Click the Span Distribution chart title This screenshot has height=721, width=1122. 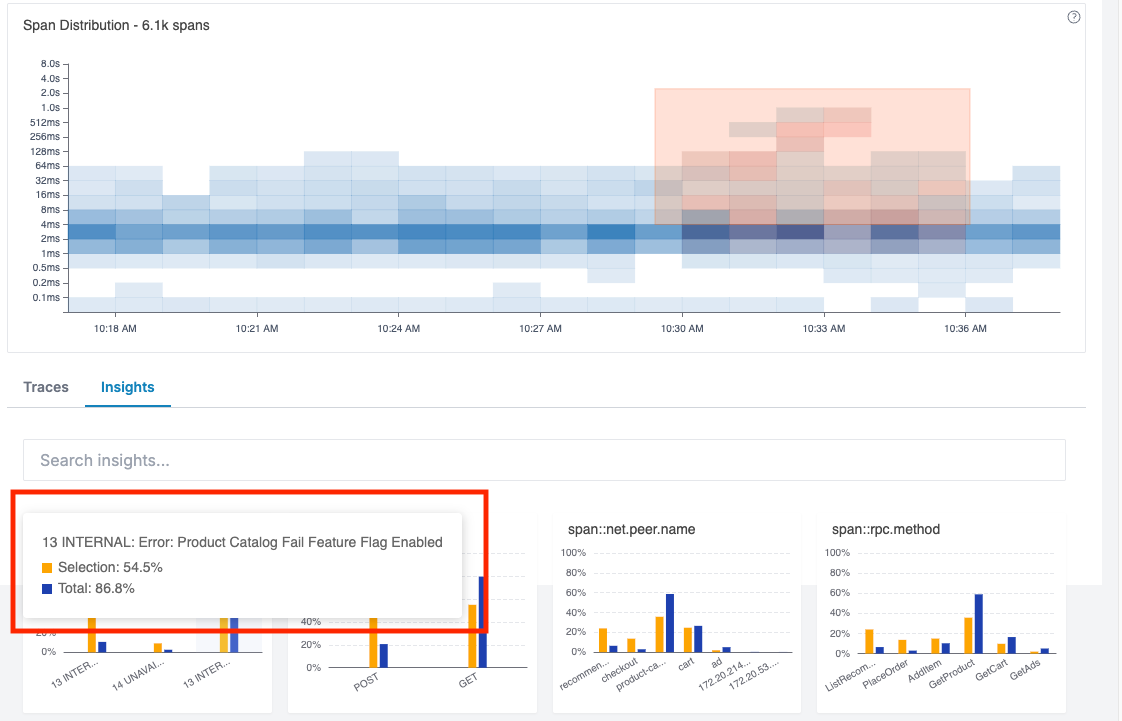(x=116, y=25)
